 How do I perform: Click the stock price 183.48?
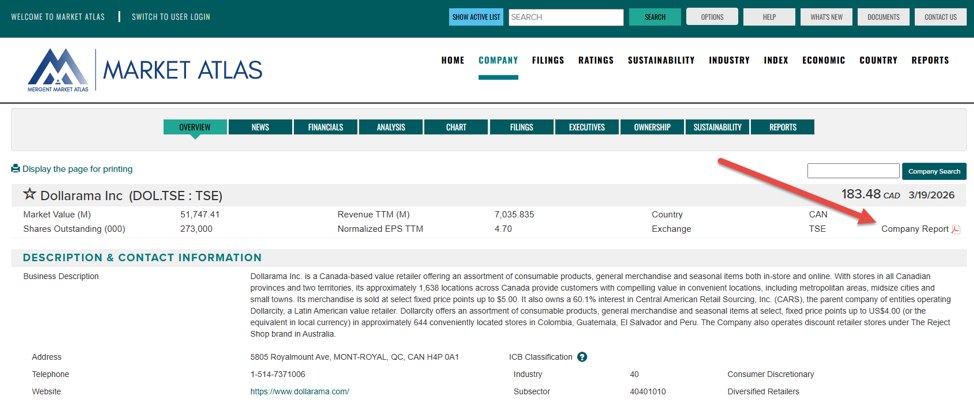coord(861,194)
